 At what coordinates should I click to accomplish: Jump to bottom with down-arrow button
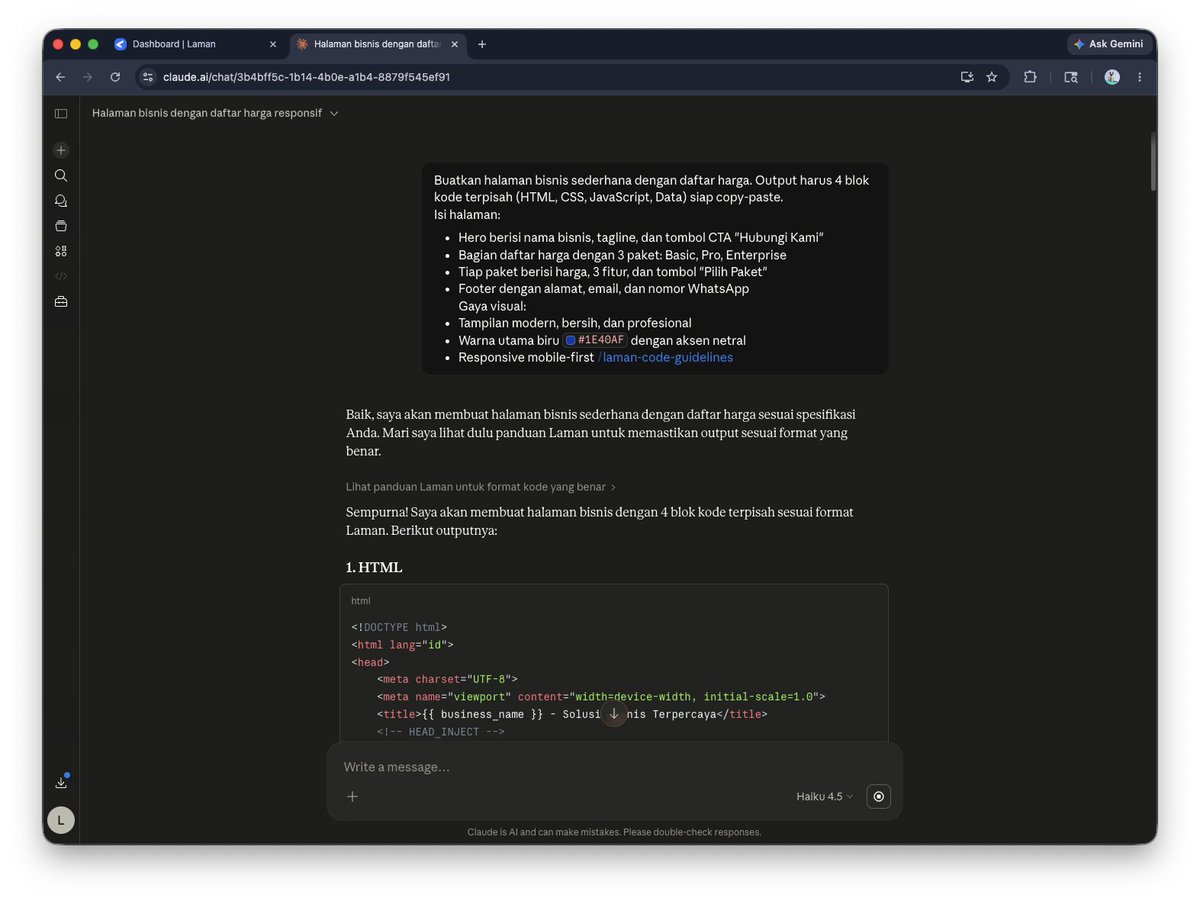point(614,714)
